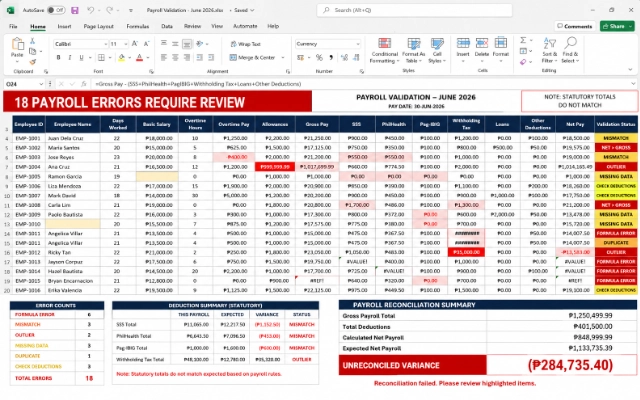
Task: Click the Comments button
Action: pos(575,26)
